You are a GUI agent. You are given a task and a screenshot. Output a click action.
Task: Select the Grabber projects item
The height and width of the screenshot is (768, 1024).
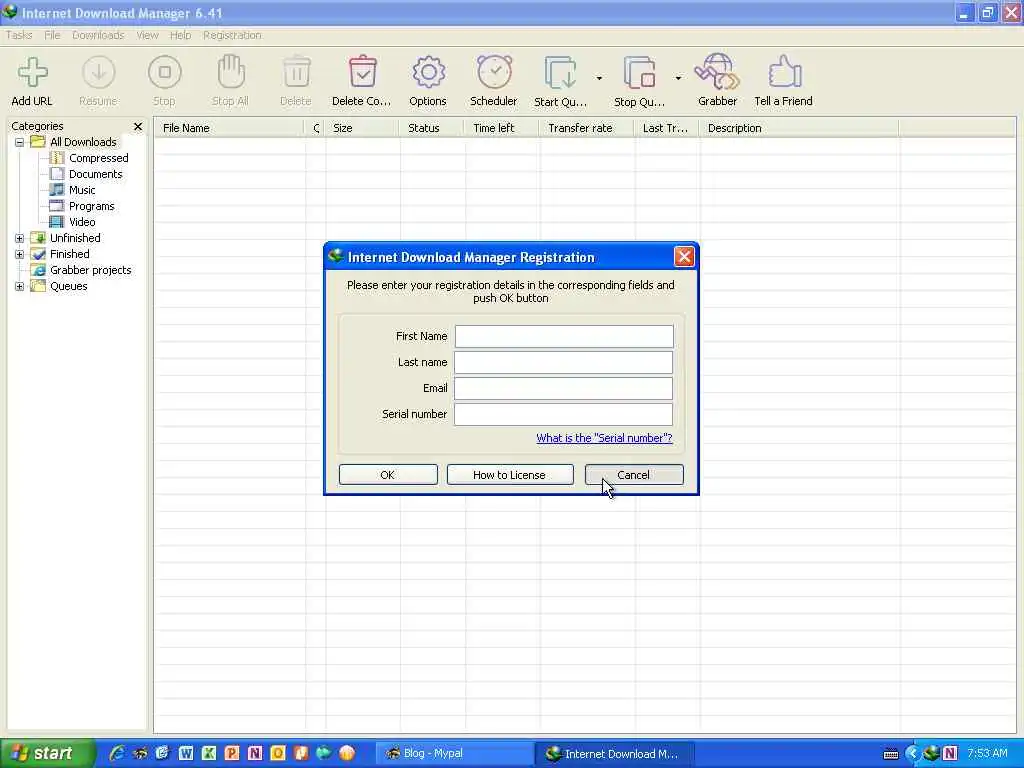click(90, 270)
